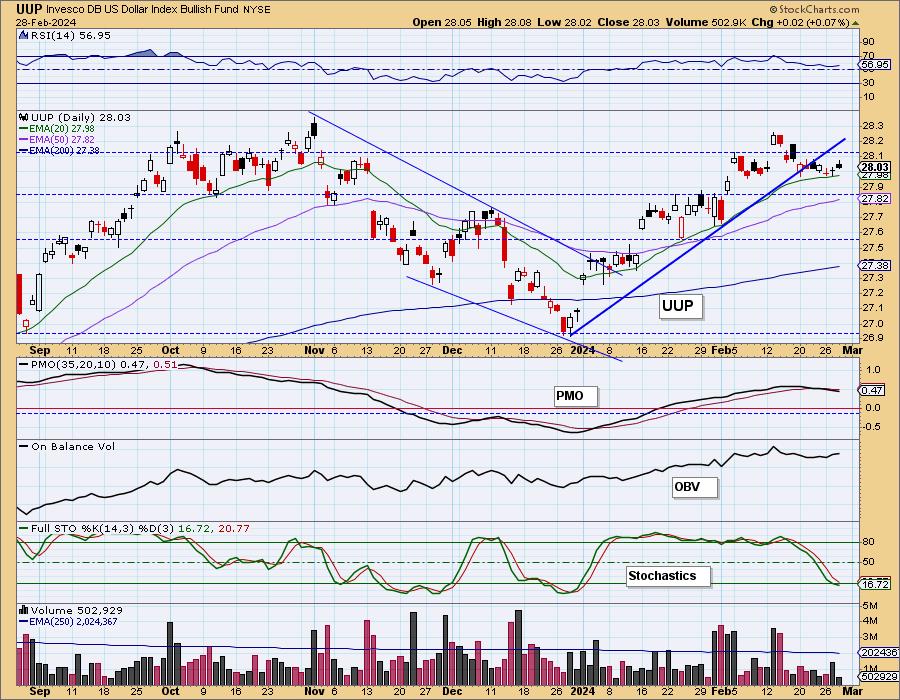The height and width of the screenshot is (700, 900).
Task: Click the UUP annotation box on the price chart
Action: pos(679,306)
